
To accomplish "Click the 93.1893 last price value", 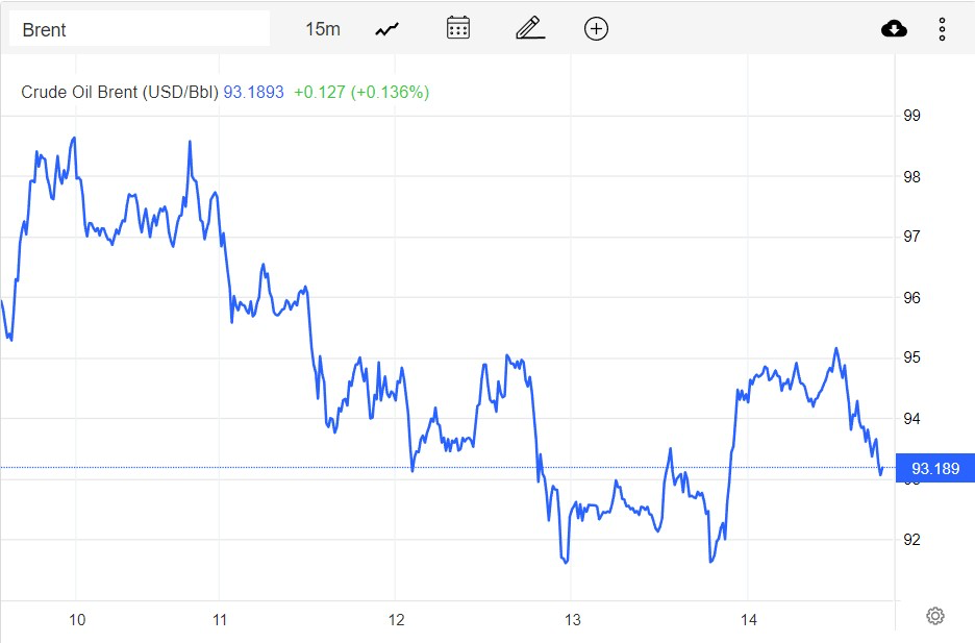I will (253, 92).
